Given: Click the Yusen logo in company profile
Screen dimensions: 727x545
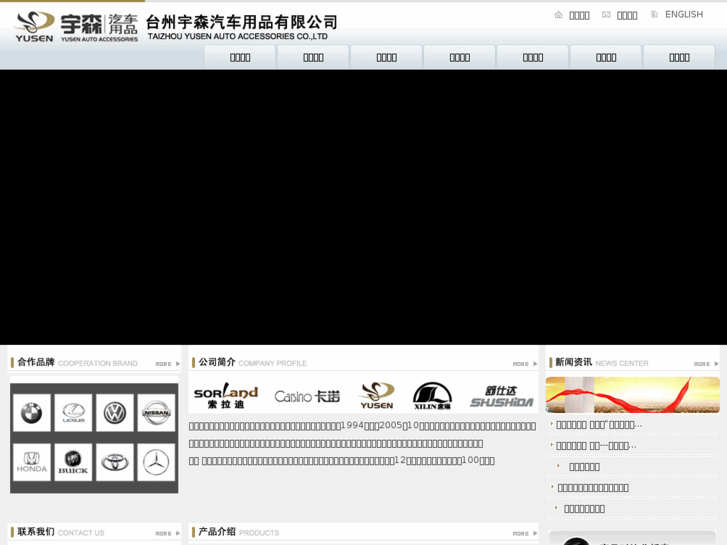Looking at the screenshot, I should (x=376, y=396).
